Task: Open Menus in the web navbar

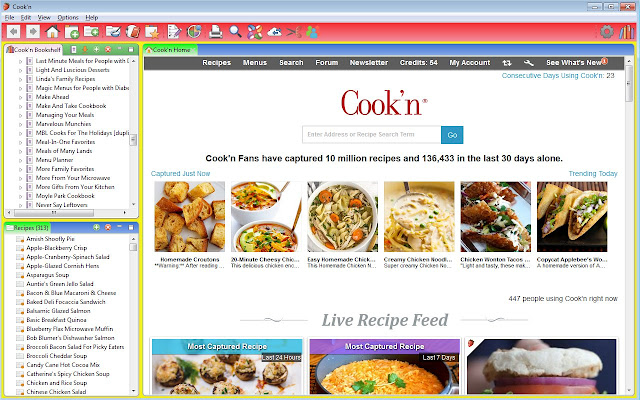Action: 255,63
